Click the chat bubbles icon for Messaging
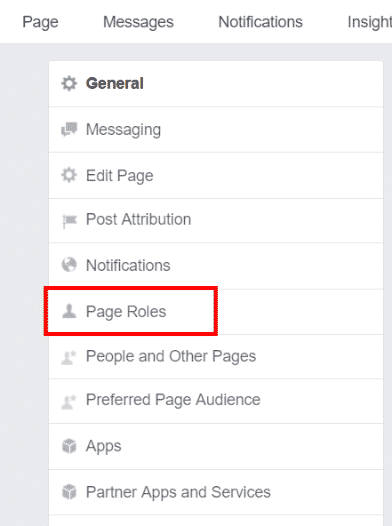This screenshot has width=392, height=526. (x=69, y=129)
